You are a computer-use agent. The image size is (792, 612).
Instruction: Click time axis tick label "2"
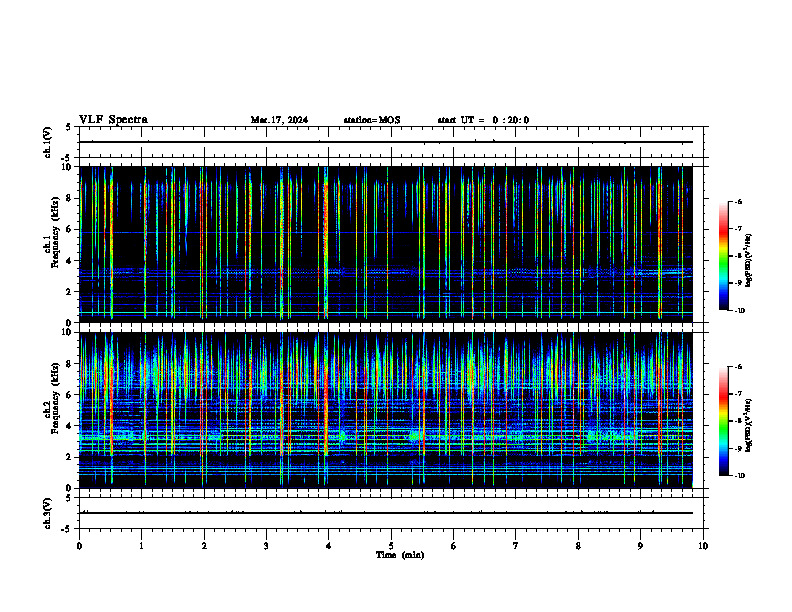204,546
